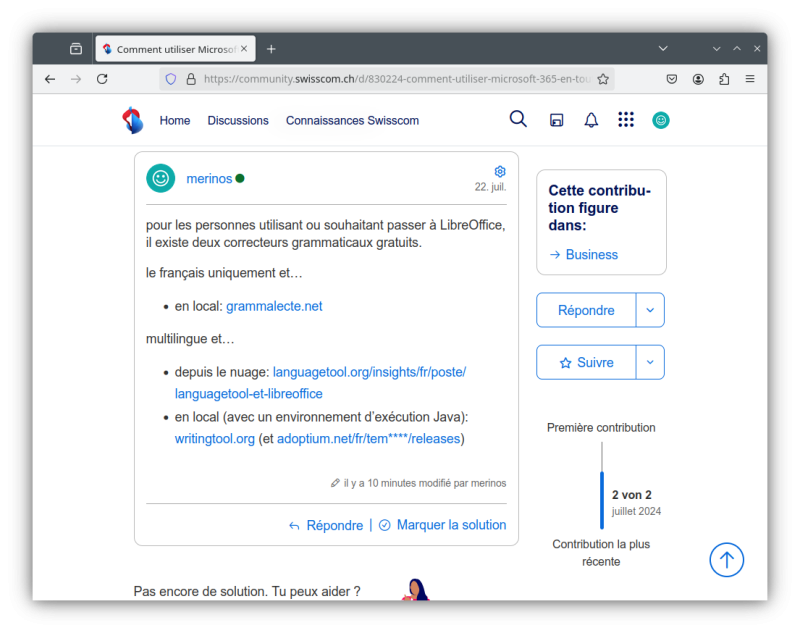The image size is (800, 633).
Task: Click the scroll-to-top arrow button
Action: click(726, 560)
